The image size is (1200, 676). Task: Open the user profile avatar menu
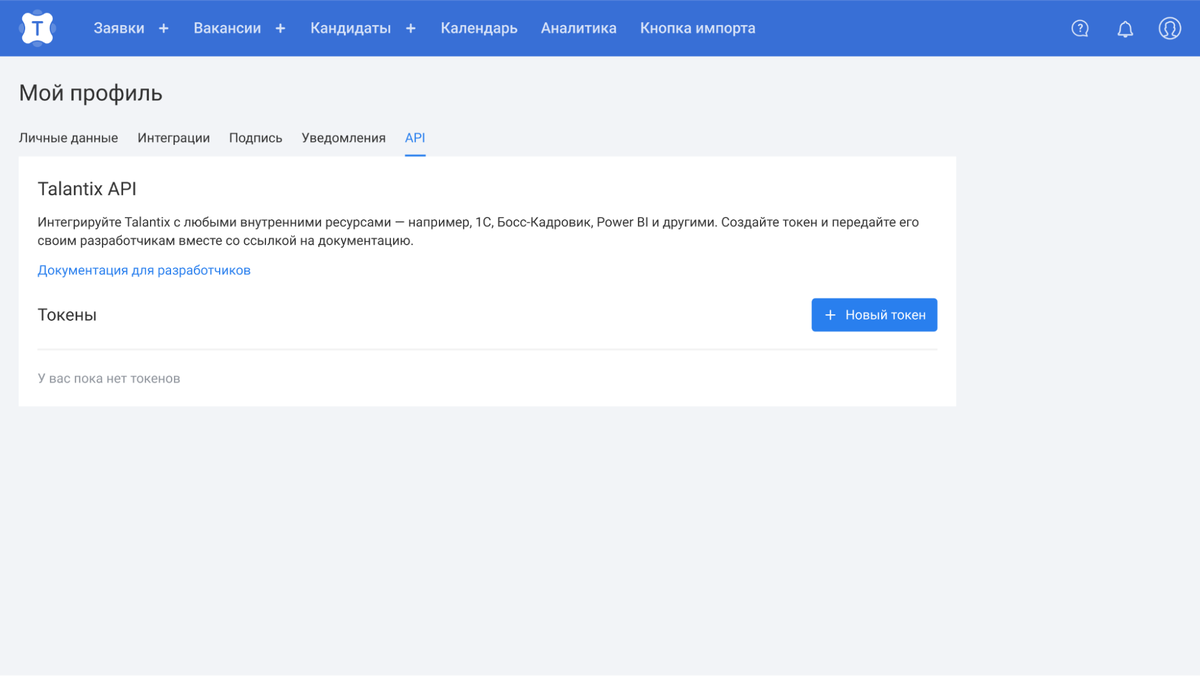pyautogui.click(x=1169, y=28)
